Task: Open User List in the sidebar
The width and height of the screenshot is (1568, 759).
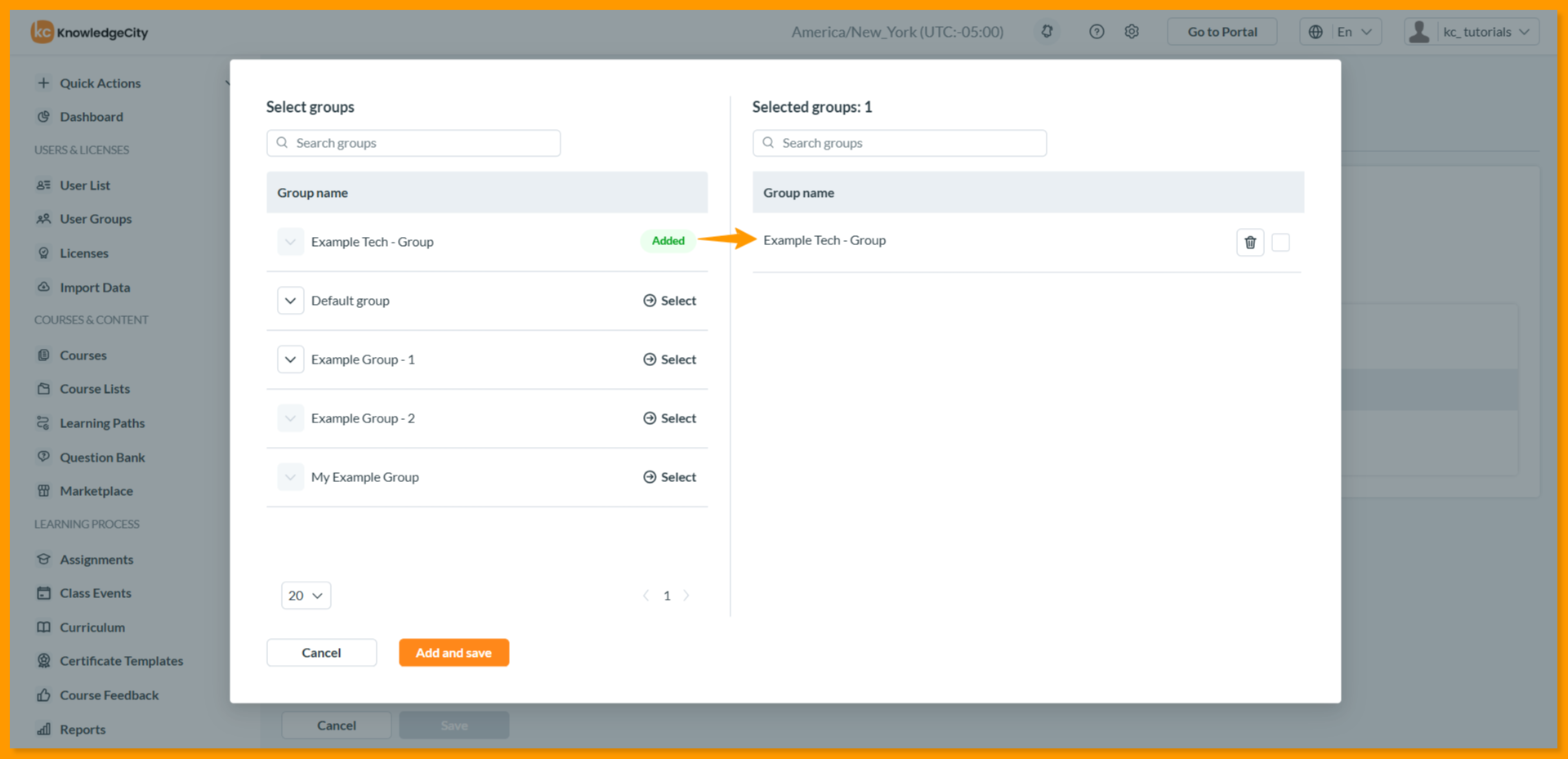Action: 84,185
